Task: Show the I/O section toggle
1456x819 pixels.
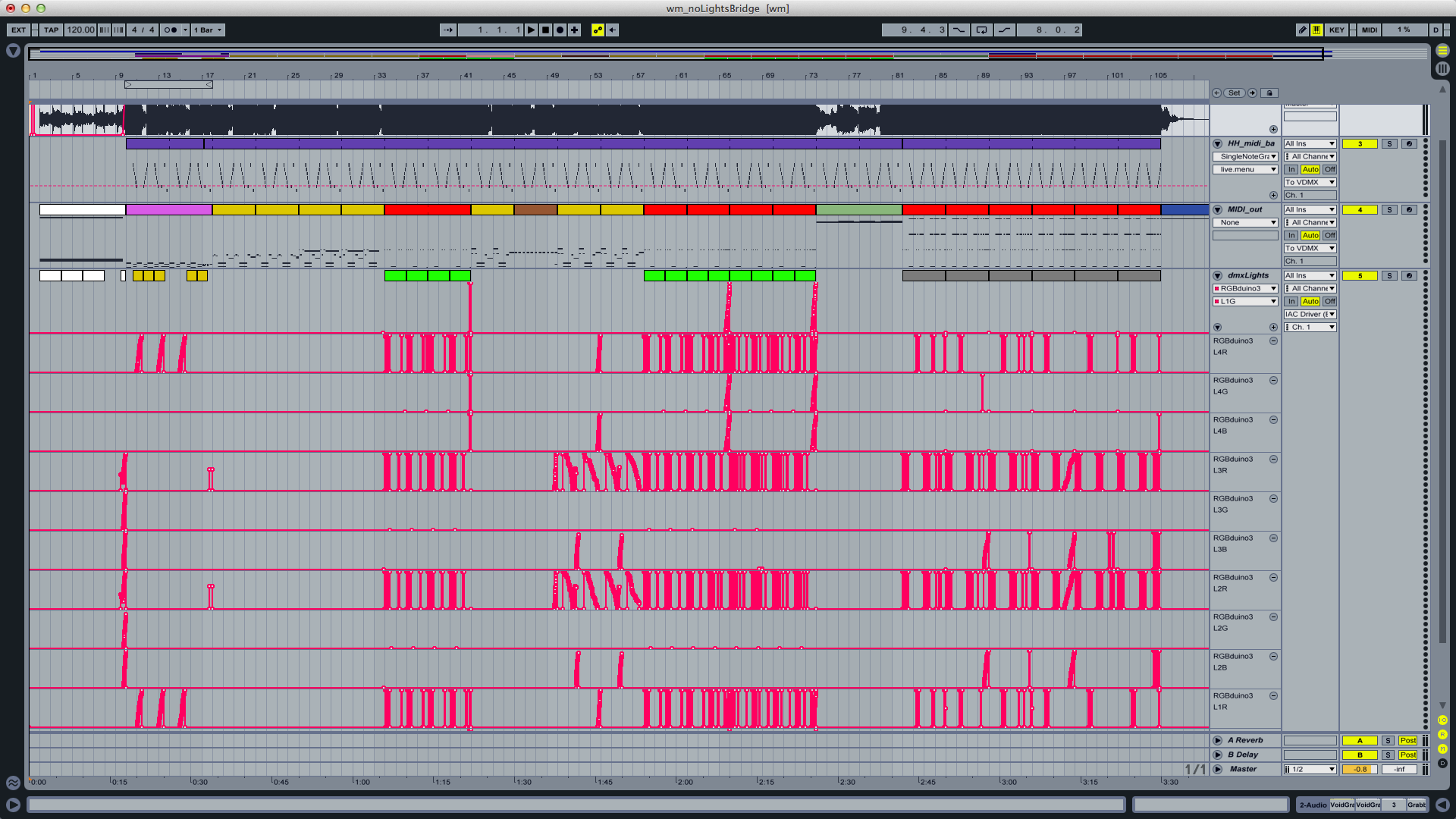Action: pyautogui.click(x=1442, y=720)
